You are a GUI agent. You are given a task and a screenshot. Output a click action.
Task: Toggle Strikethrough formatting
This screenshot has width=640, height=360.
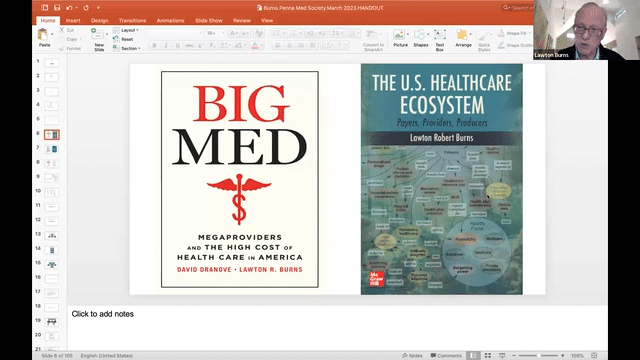(189, 45)
